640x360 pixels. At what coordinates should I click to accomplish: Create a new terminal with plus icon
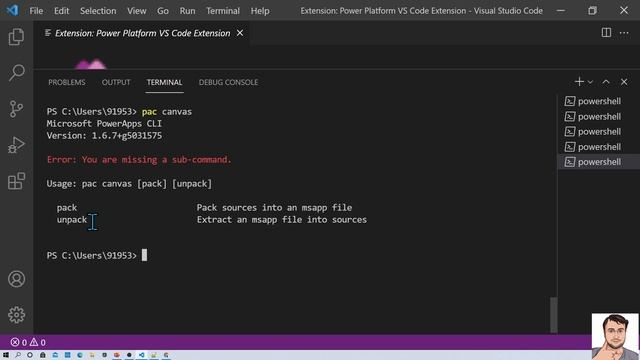pyautogui.click(x=579, y=82)
